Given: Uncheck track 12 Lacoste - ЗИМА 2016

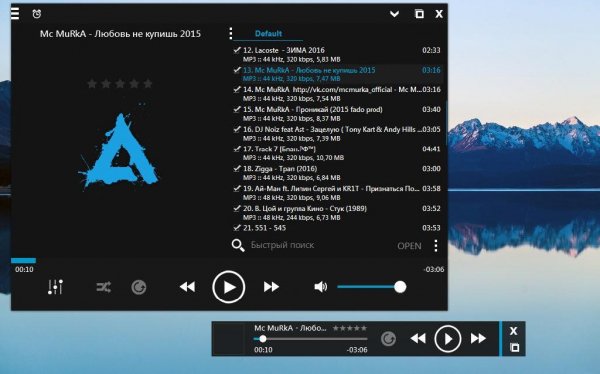Looking at the screenshot, I should pos(237,50).
